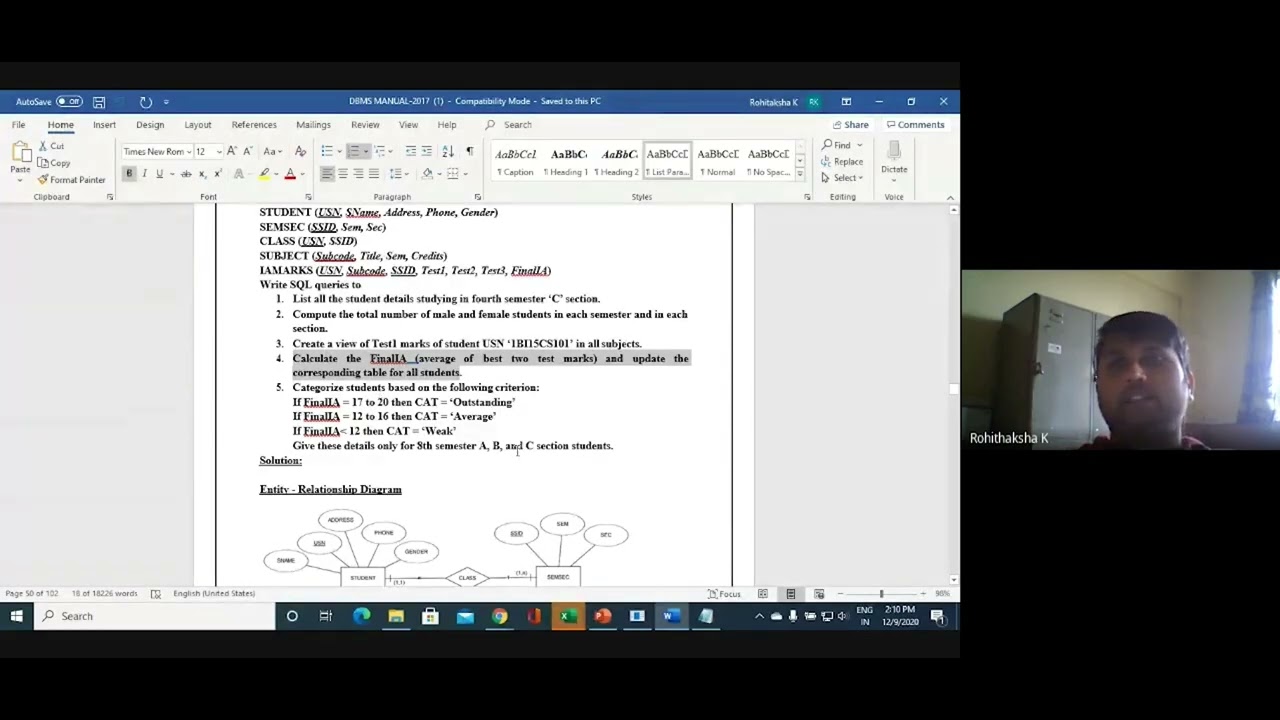Switch to the References tab
Image resolution: width=1280 pixels, height=720 pixels.
254,125
